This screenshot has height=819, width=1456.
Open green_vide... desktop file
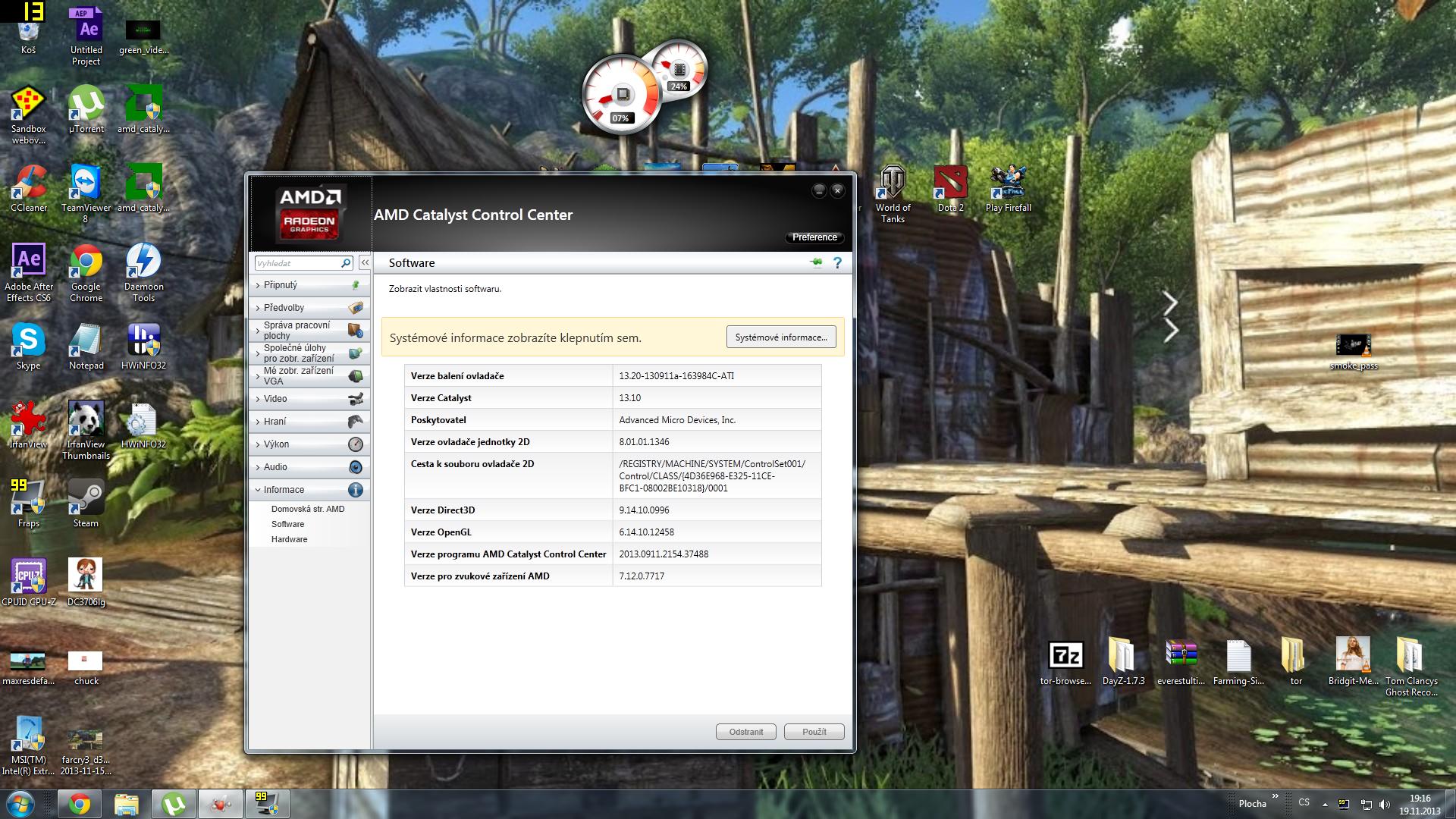pyautogui.click(x=143, y=36)
